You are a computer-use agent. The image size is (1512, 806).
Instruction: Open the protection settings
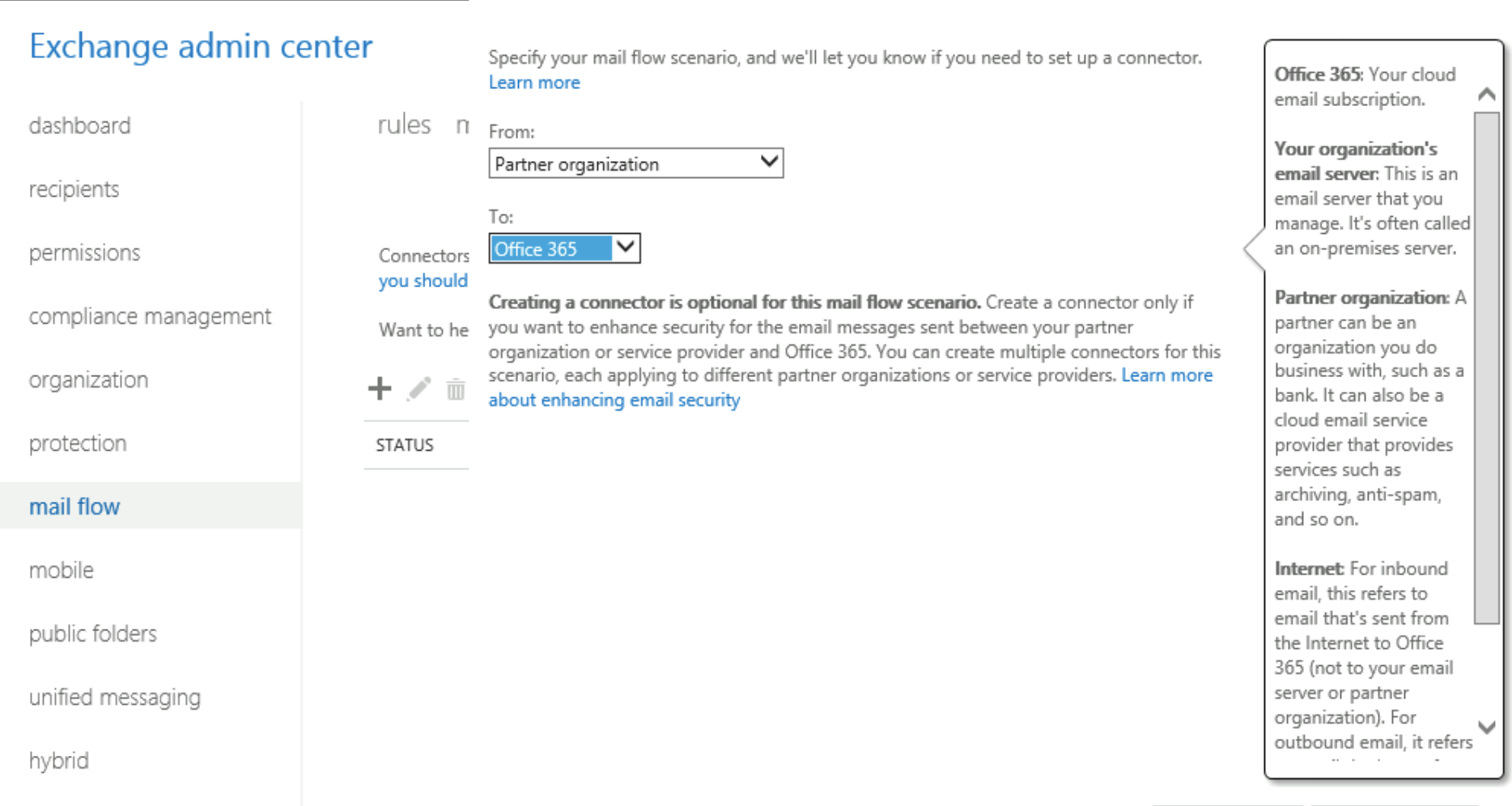(x=77, y=443)
